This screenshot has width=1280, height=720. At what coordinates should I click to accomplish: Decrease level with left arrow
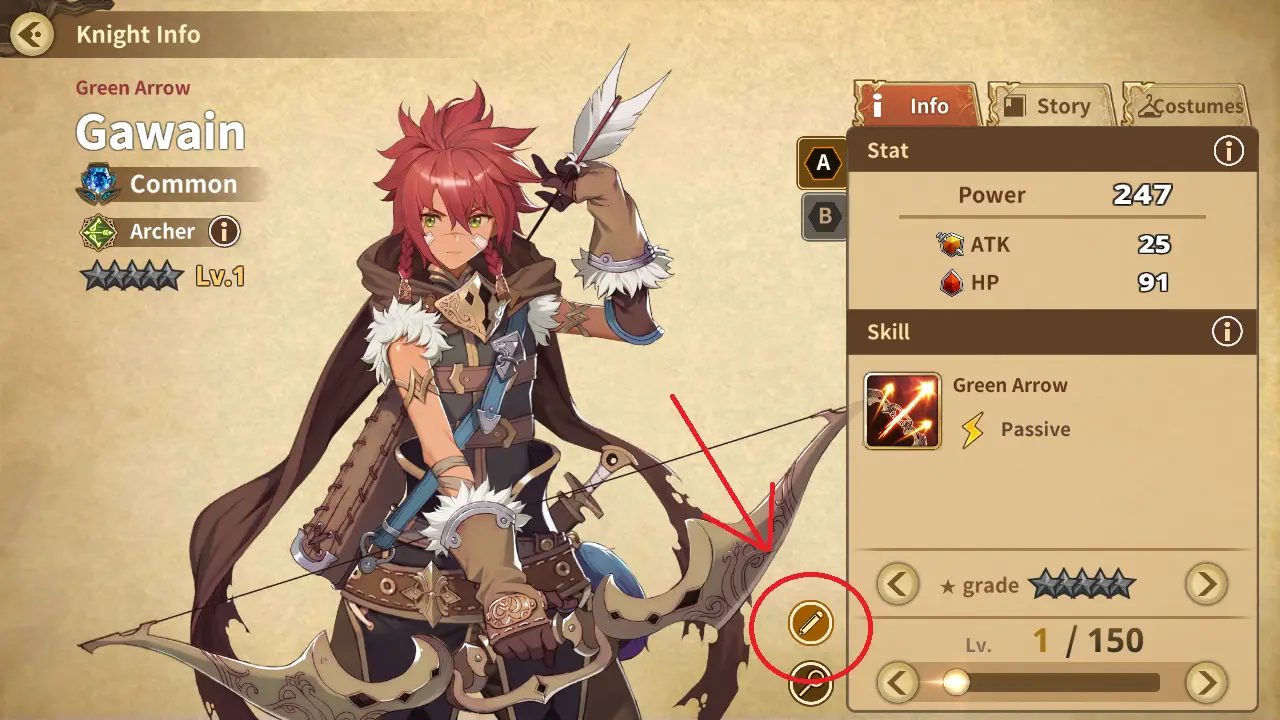pyautogui.click(x=898, y=683)
